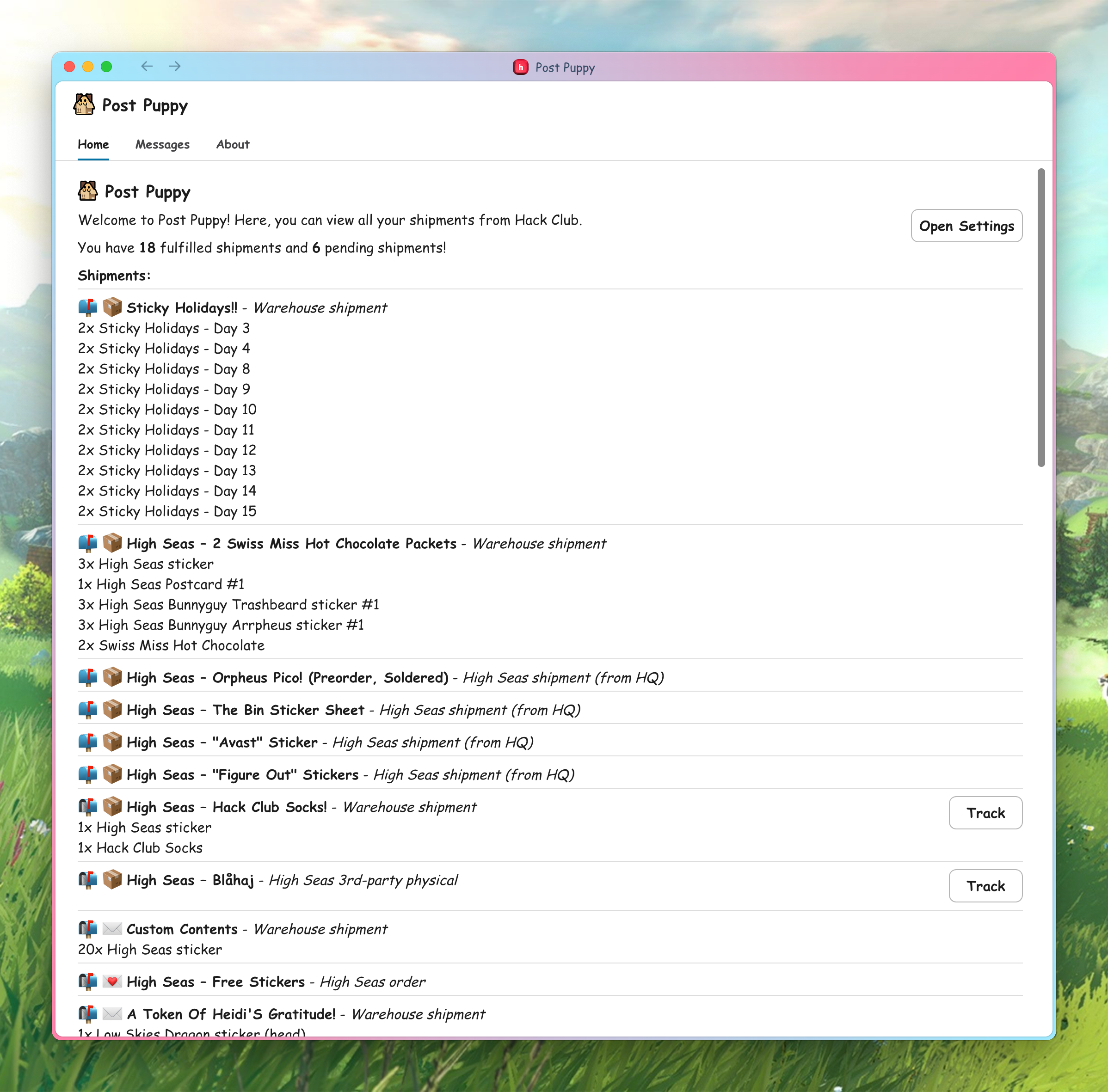Go forward using the right arrow
Viewport: 1108px width, 1092px height.
[x=175, y=67]
